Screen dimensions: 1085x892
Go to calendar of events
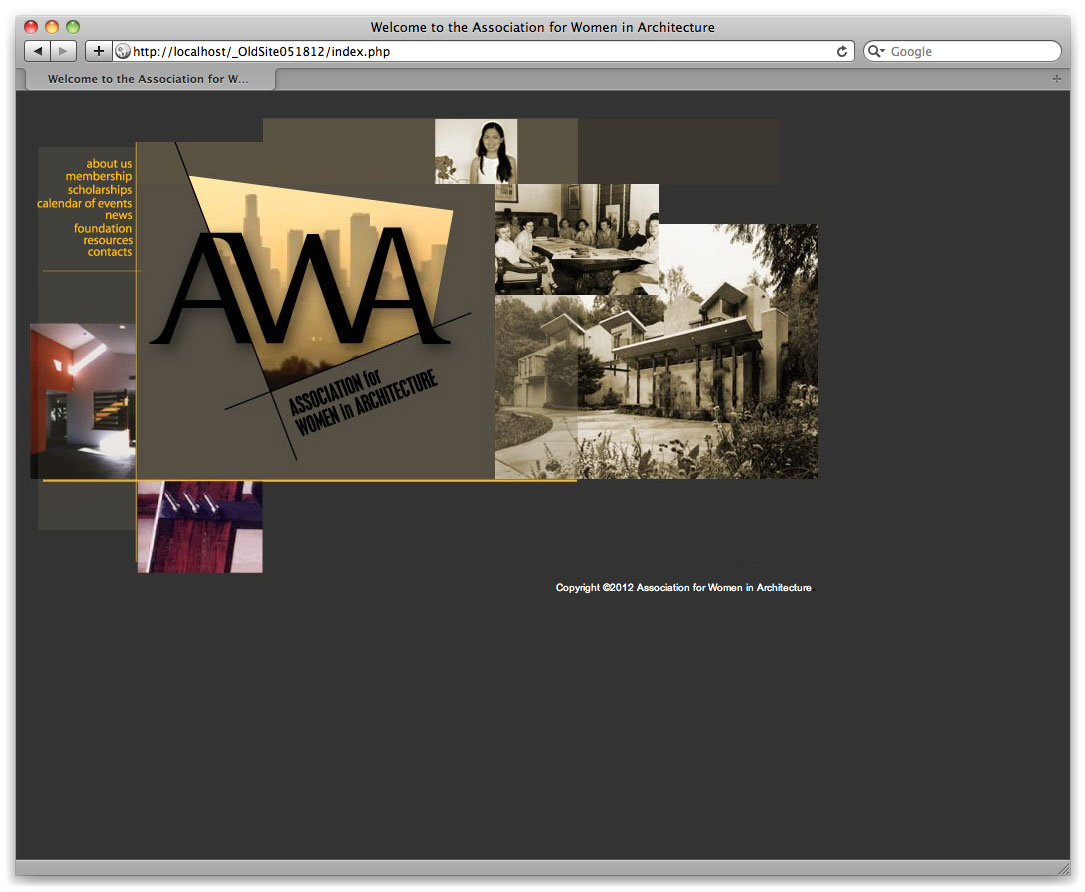(x=84, y=203)
